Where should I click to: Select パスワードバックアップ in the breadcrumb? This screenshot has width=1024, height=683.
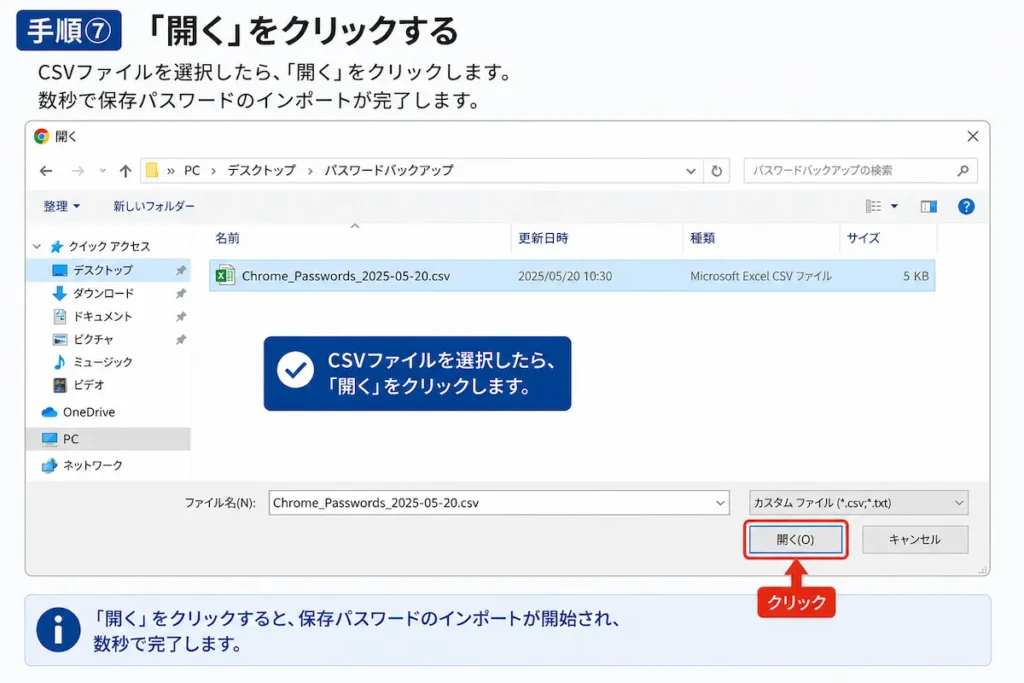click(389, 170)
